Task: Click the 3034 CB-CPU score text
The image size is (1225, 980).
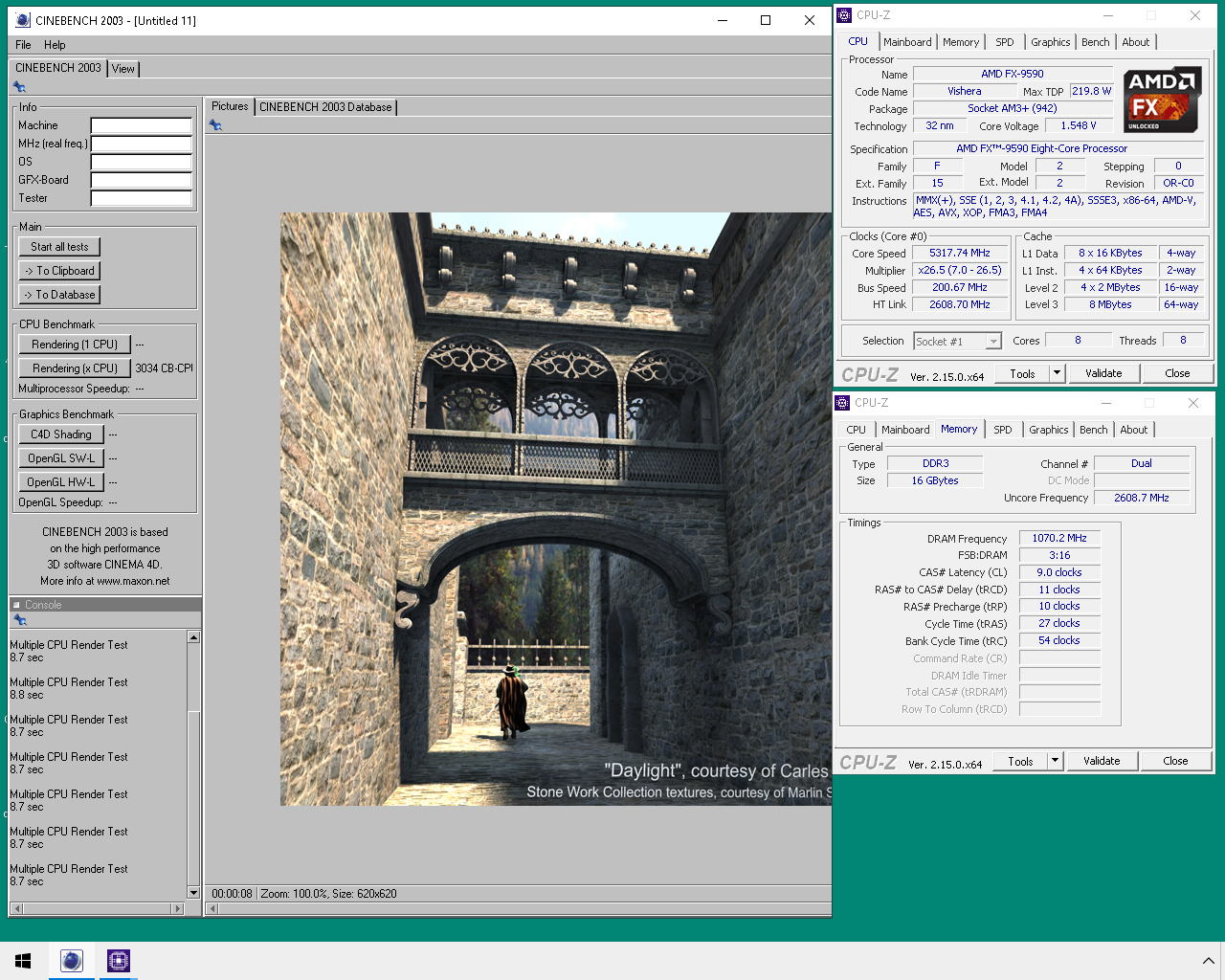Action: coord(164,368)
